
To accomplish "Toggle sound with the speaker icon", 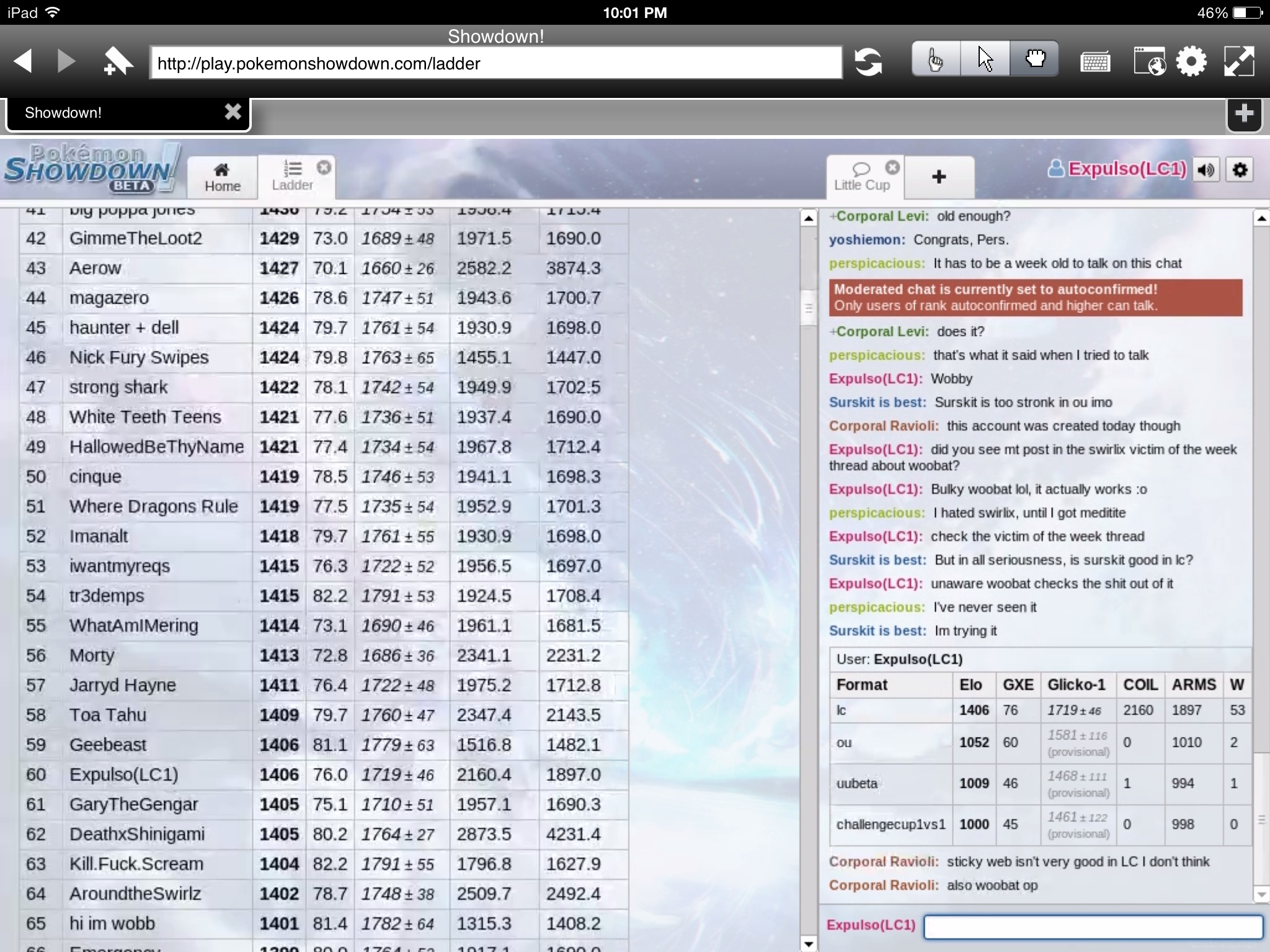I will point(1206,170).
